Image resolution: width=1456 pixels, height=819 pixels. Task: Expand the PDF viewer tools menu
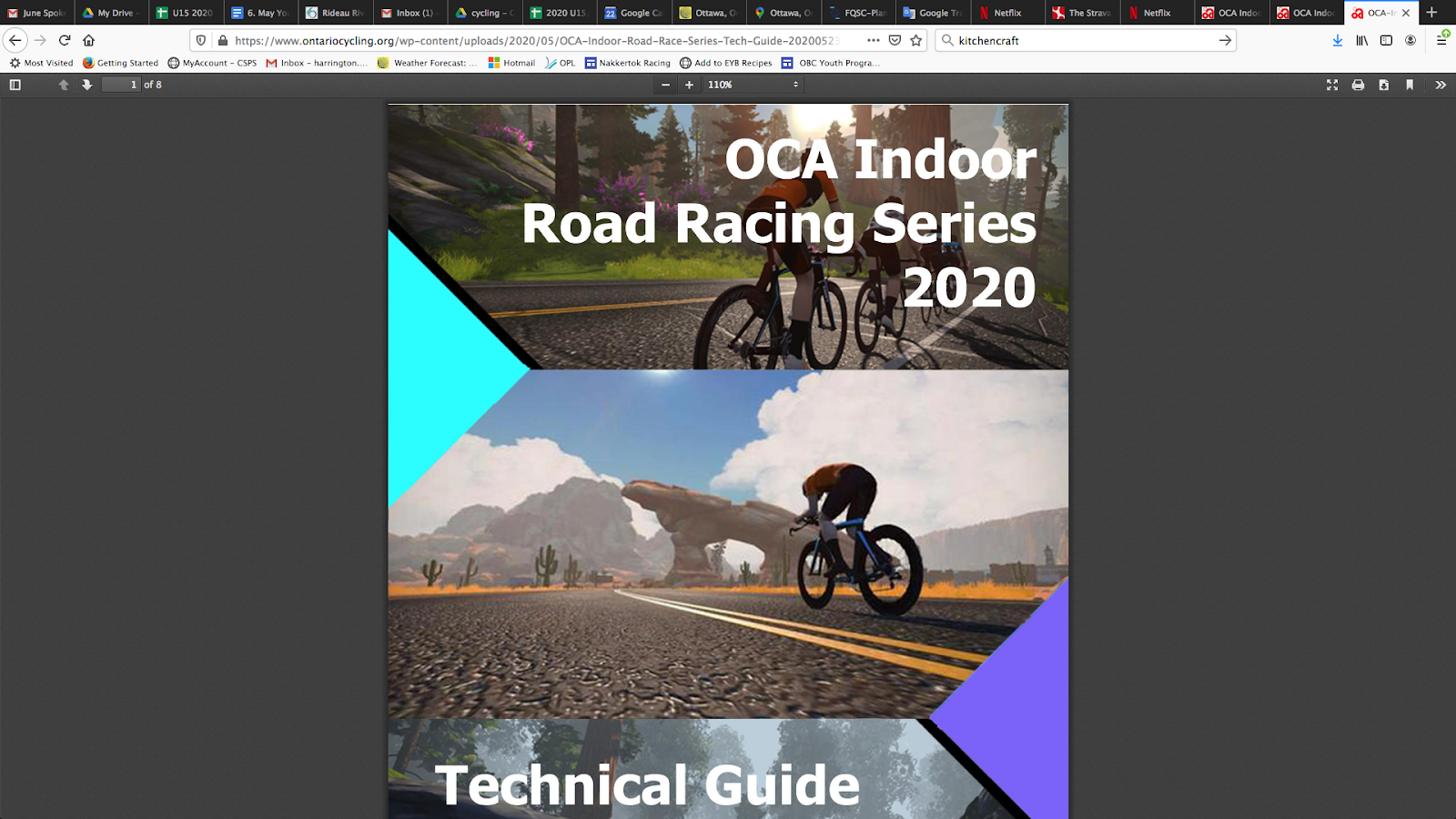(1441, 85)
